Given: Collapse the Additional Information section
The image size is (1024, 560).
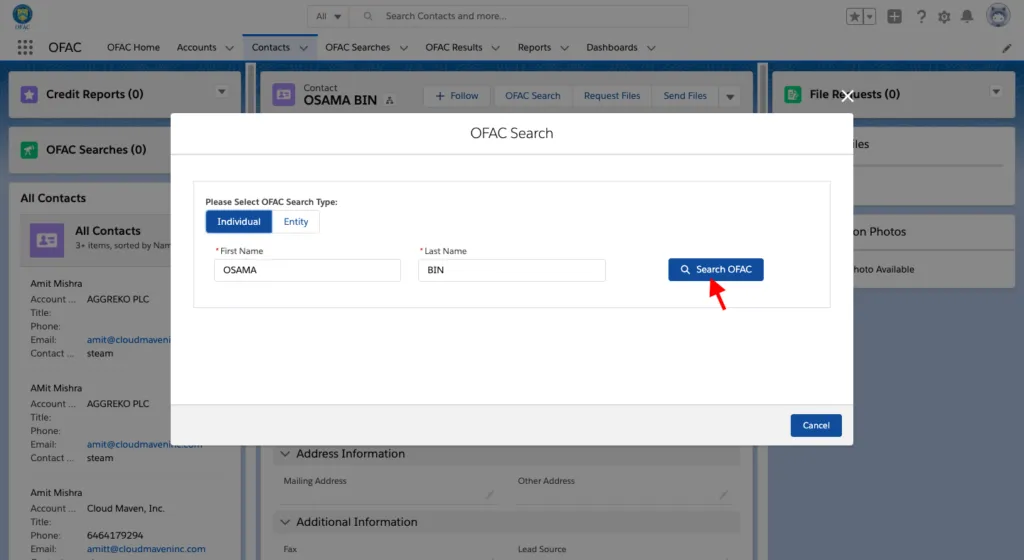Looking at the screenshot, I should (285, 522).
